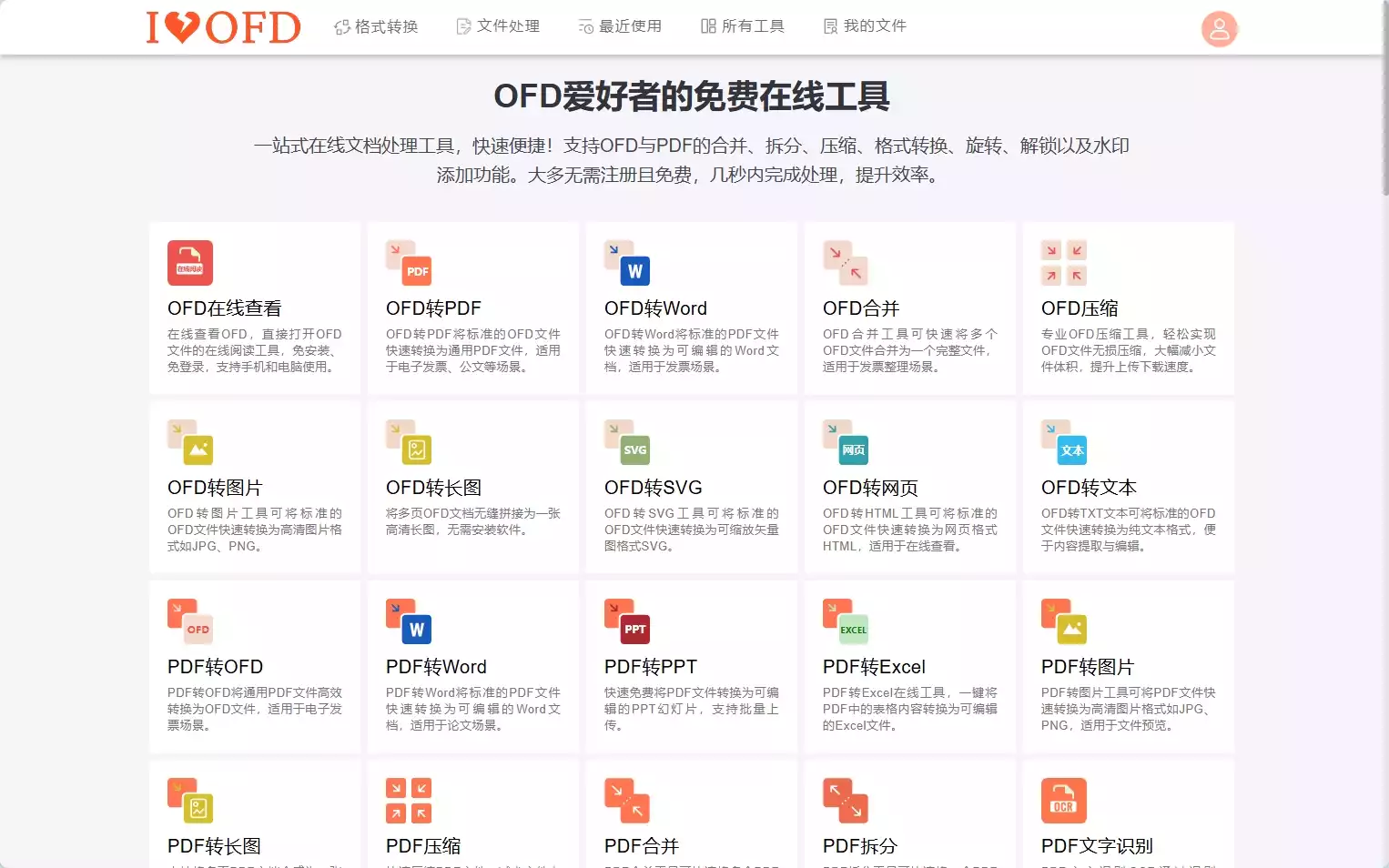Click the PDF转Excel icon
Screen dimensions: 1389x868
(846, 621)
